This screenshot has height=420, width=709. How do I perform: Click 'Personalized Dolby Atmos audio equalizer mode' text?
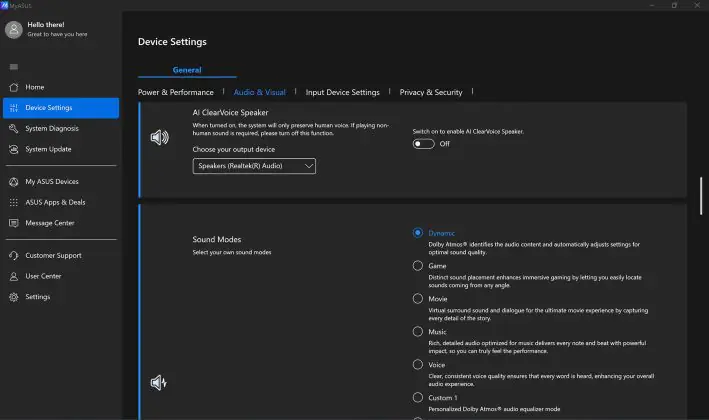pos(494,409)
